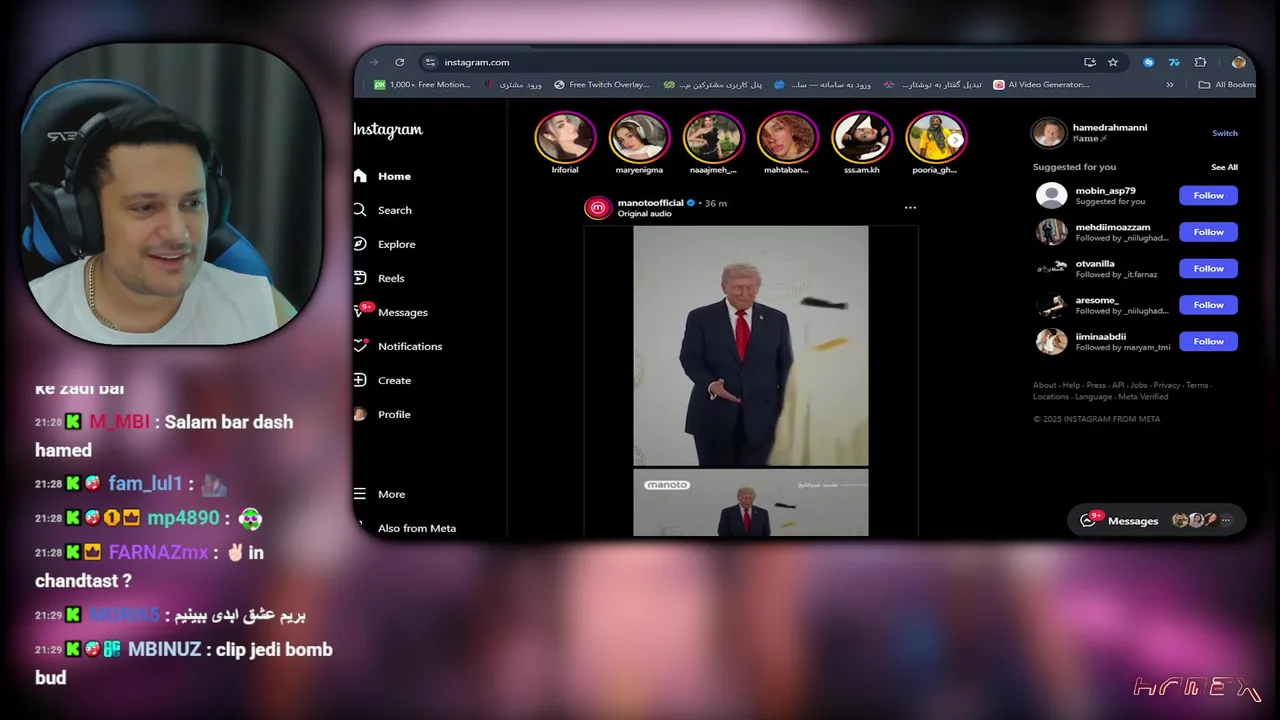Click the Meta Verified footer link

pos(1143,397)
